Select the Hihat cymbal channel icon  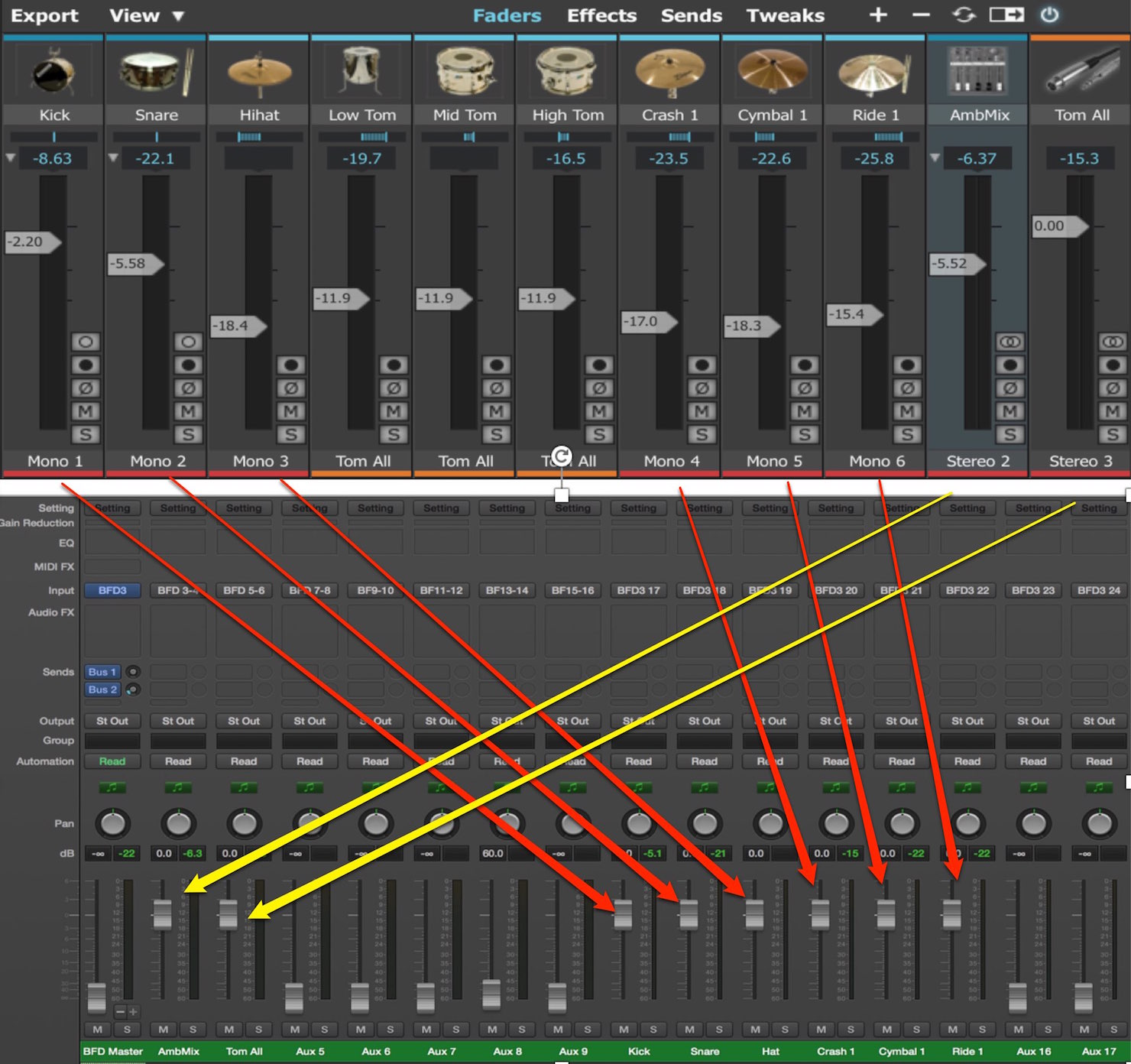pyautogui.click(x=260, y=73)
